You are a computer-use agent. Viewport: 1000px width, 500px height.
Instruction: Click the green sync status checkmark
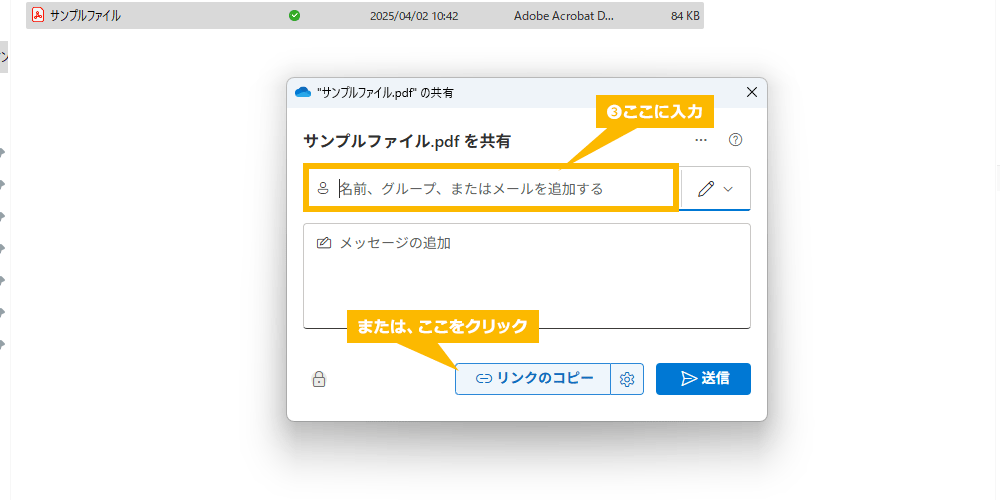click(295, 16)
